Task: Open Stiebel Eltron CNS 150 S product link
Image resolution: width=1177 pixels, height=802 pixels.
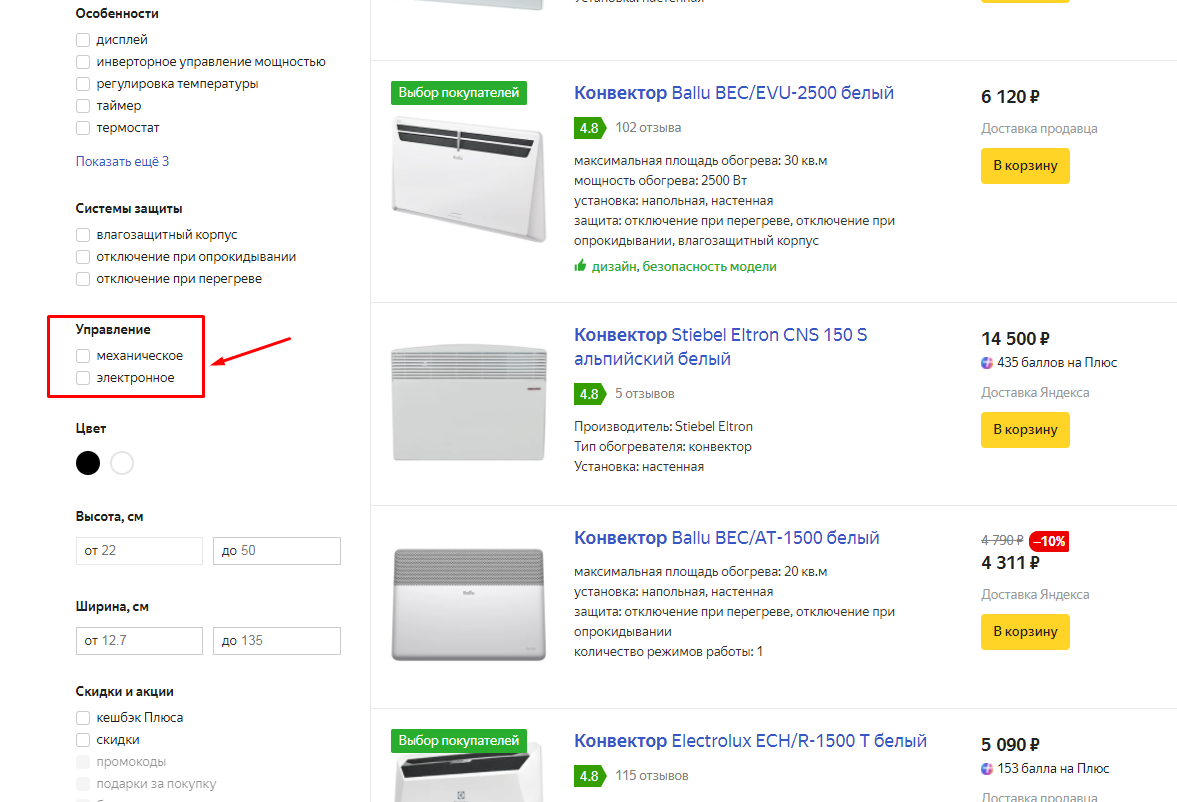Action: 721,347
